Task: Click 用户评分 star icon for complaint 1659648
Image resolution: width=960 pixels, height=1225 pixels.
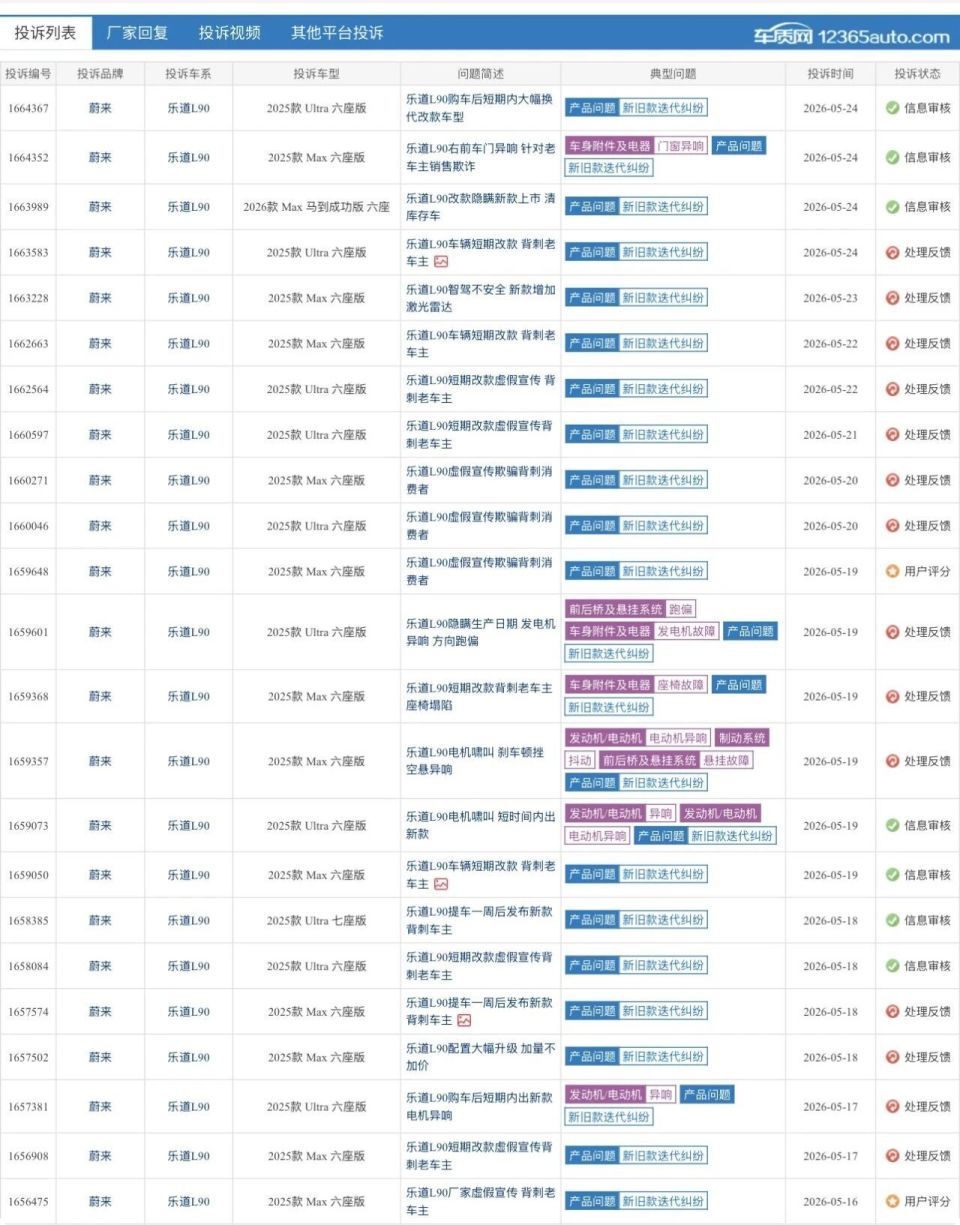Action: click(892, 572)
